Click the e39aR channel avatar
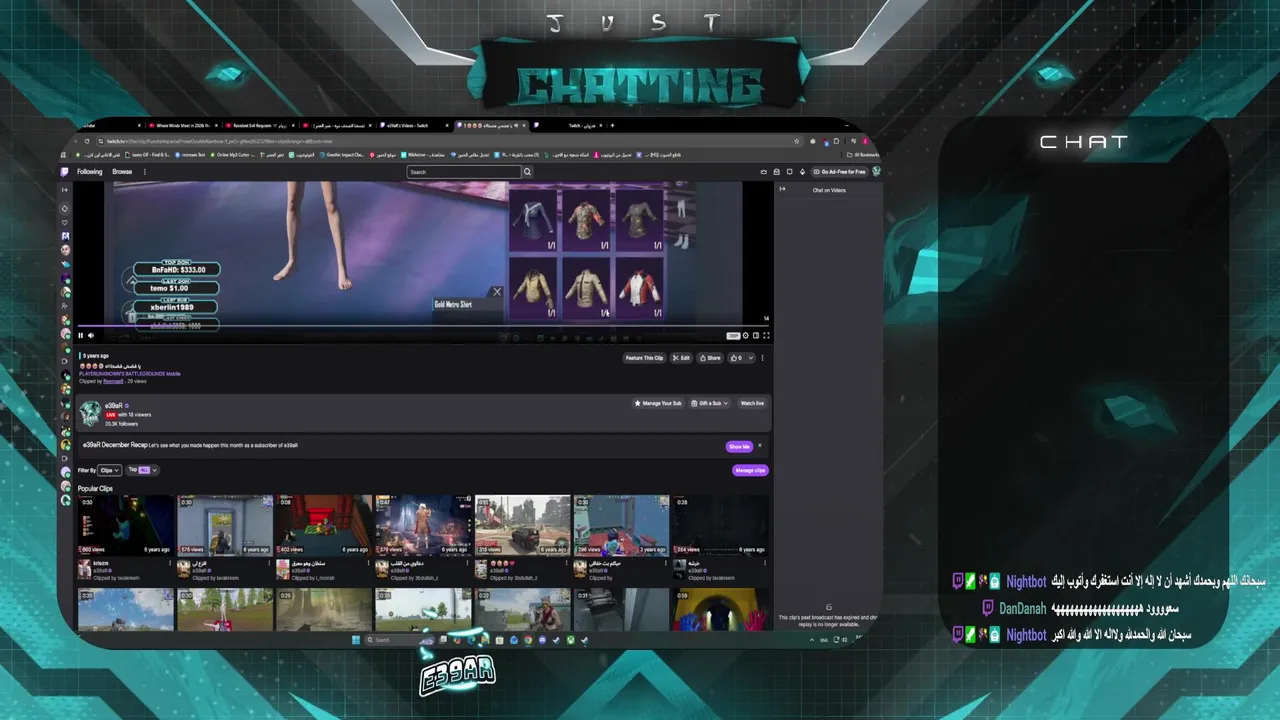 click(90, 413)
